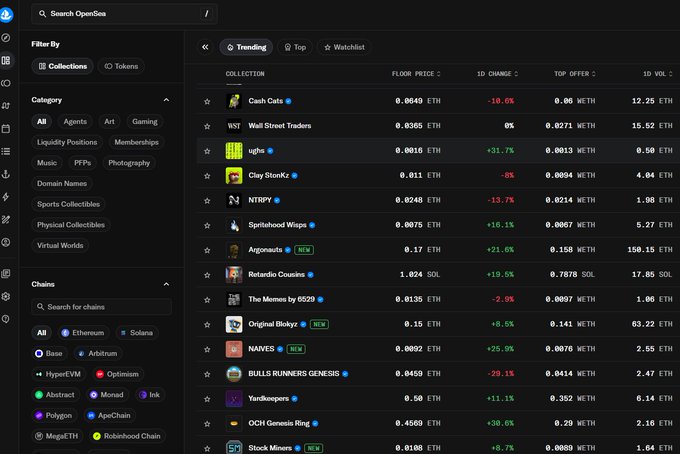Select the Collections filter tab

point(63,66)
